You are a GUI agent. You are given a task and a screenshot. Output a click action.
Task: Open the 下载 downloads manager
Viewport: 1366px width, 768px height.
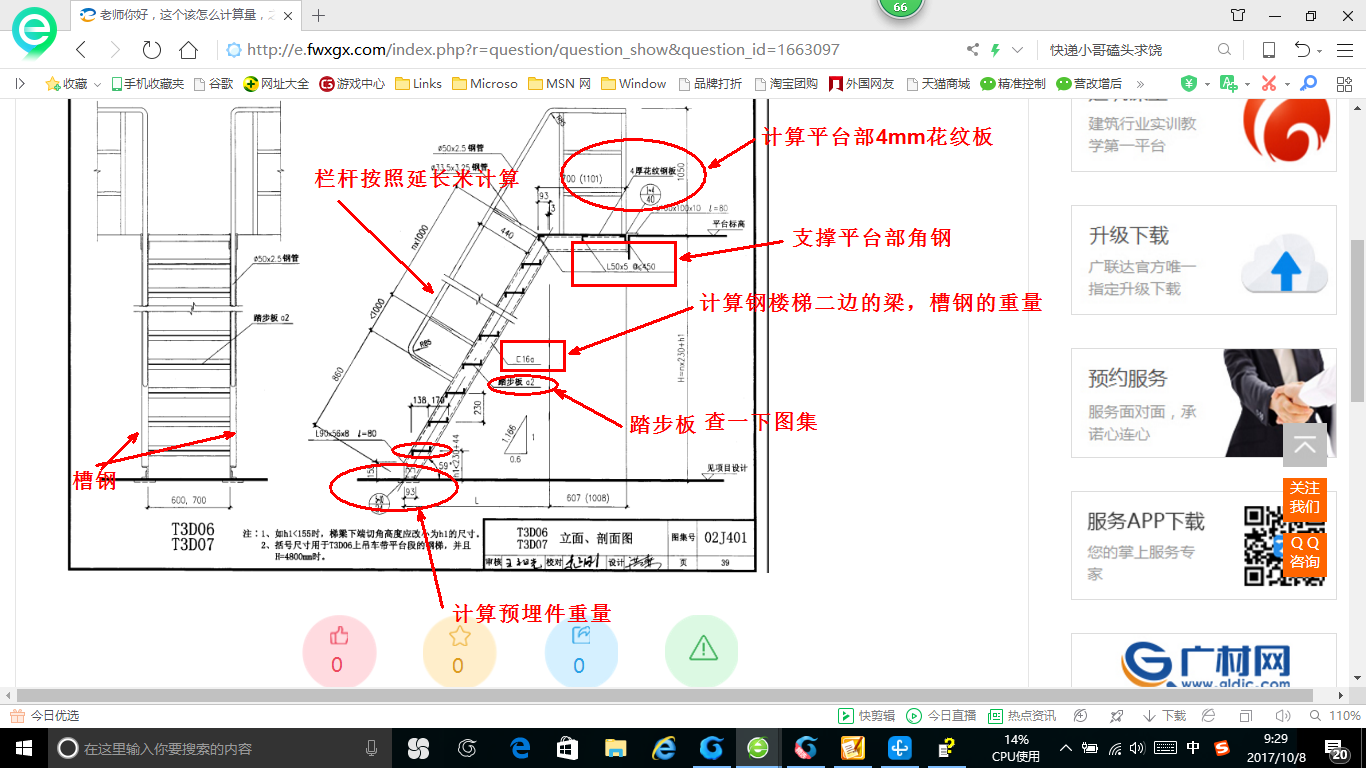pyautogui.click(x=1164, y=716)
